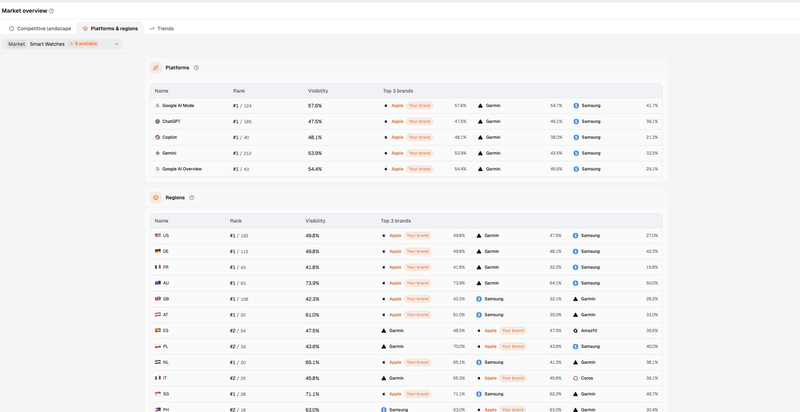Click the GB flag icon
The height and width of the screenshot is (412, 800).
pos(158,299)
